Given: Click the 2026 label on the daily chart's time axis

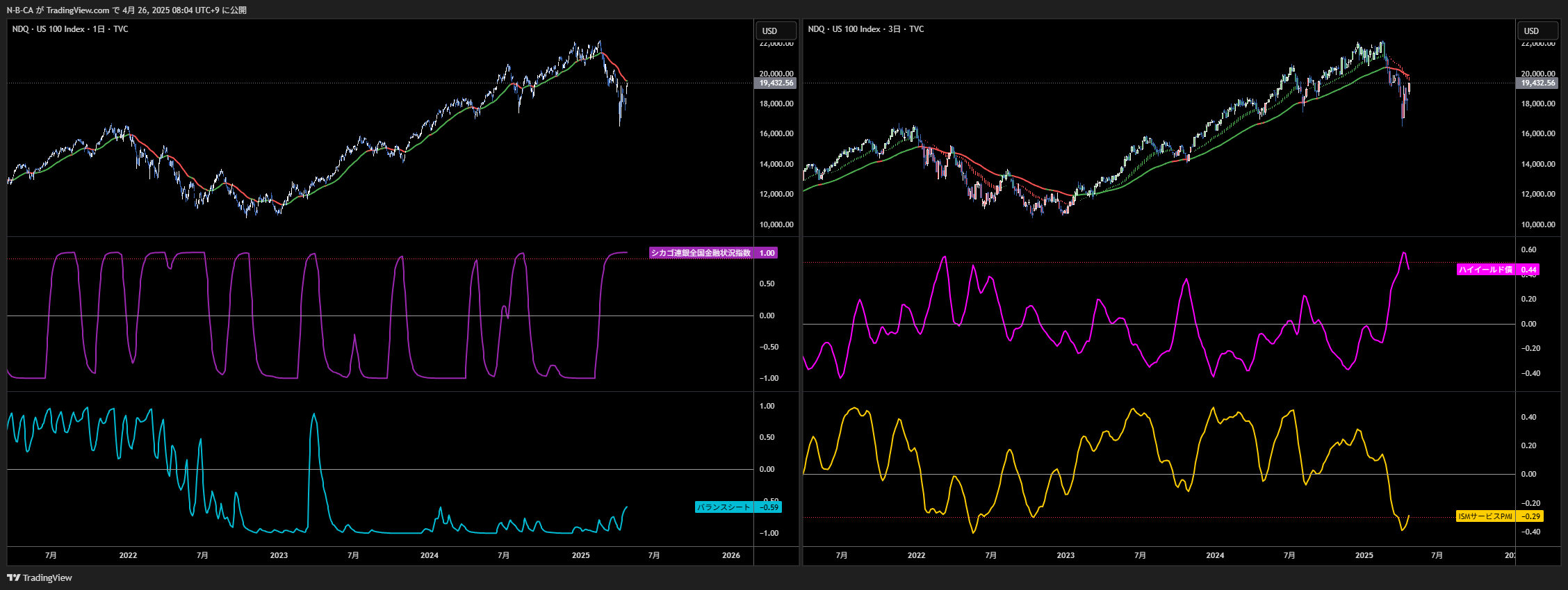Looking at the screenshot, I should [731, 555].
